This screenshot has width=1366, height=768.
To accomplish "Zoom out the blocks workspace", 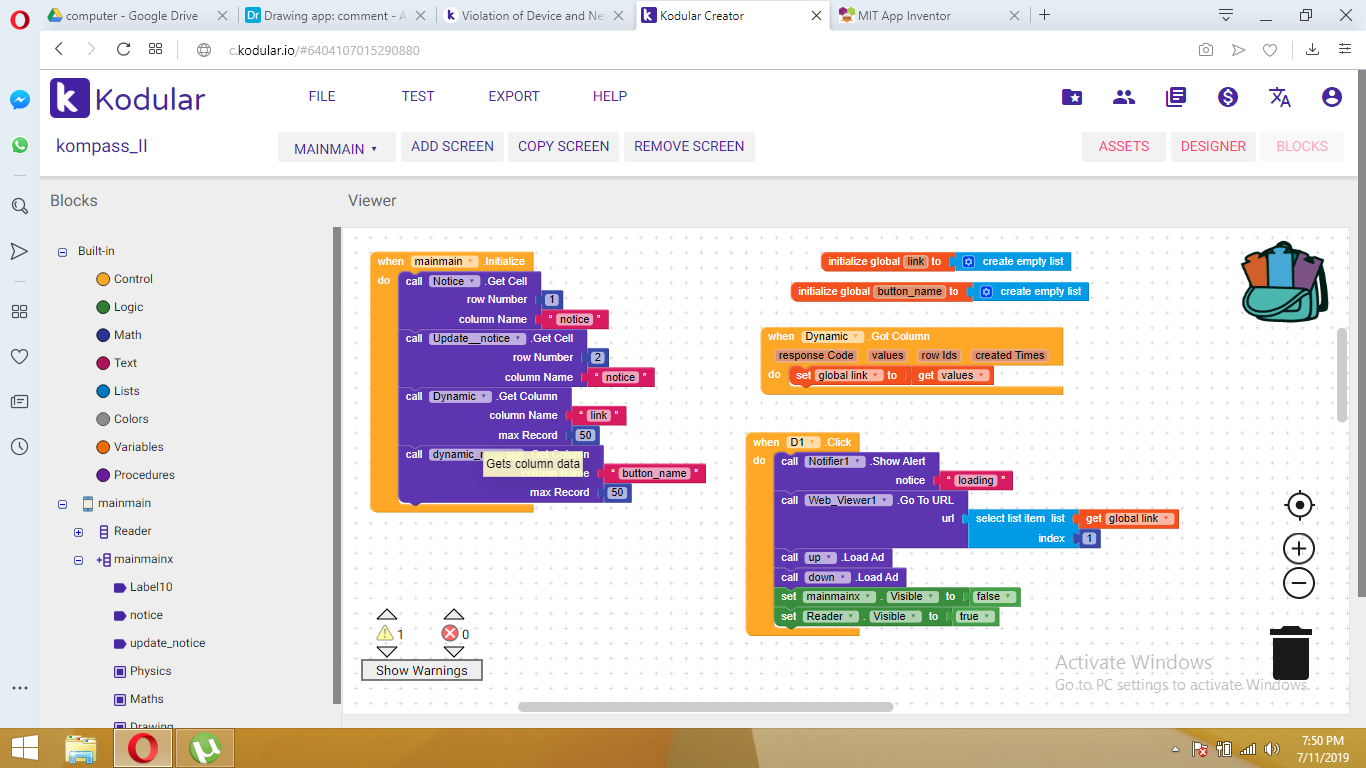I will click(1299, 583).
